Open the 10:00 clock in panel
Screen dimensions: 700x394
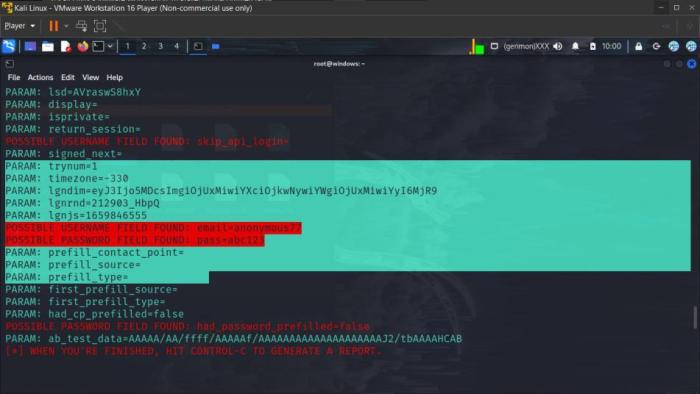tap(612, 46)
